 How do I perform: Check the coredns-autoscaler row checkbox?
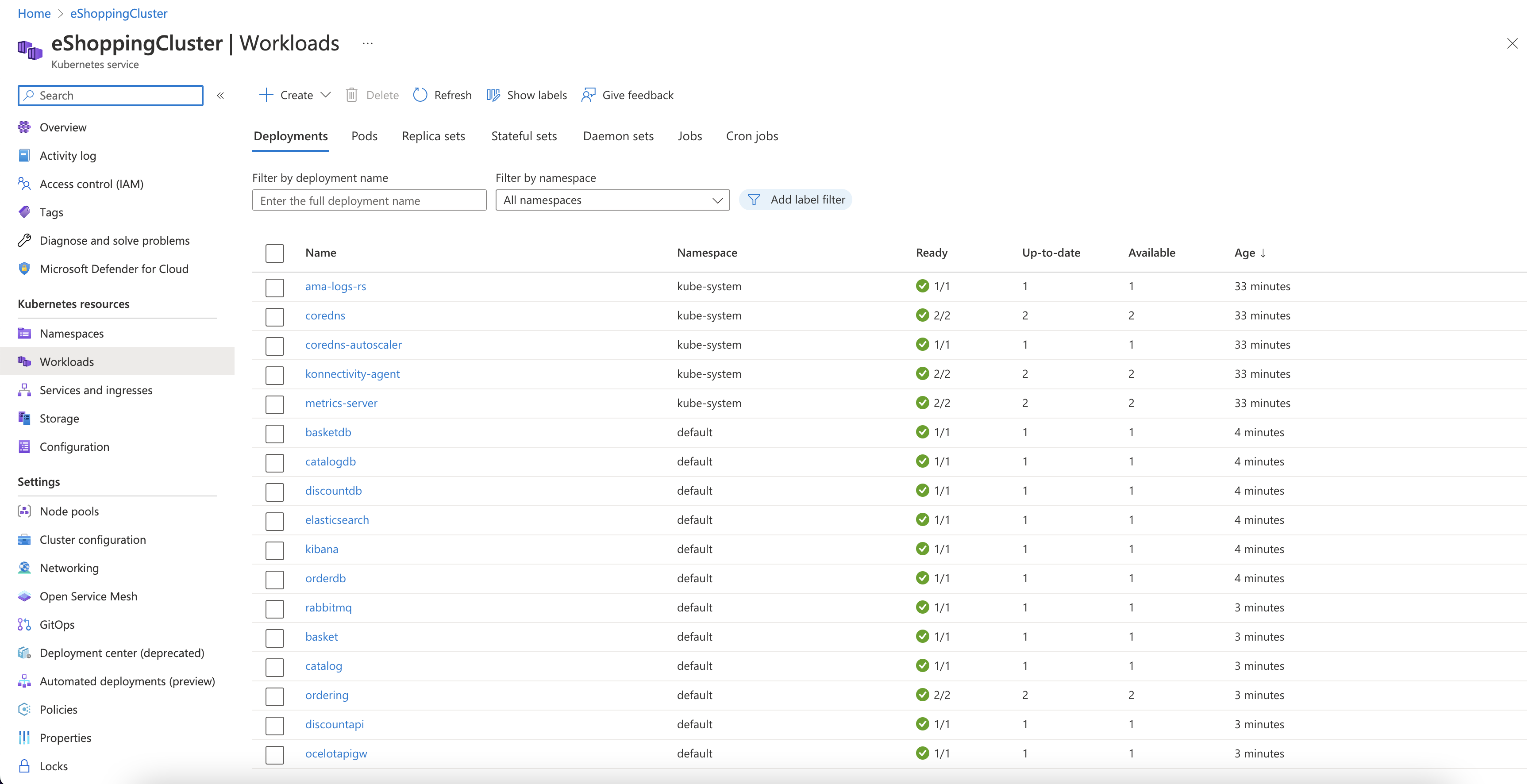[274, 346]
